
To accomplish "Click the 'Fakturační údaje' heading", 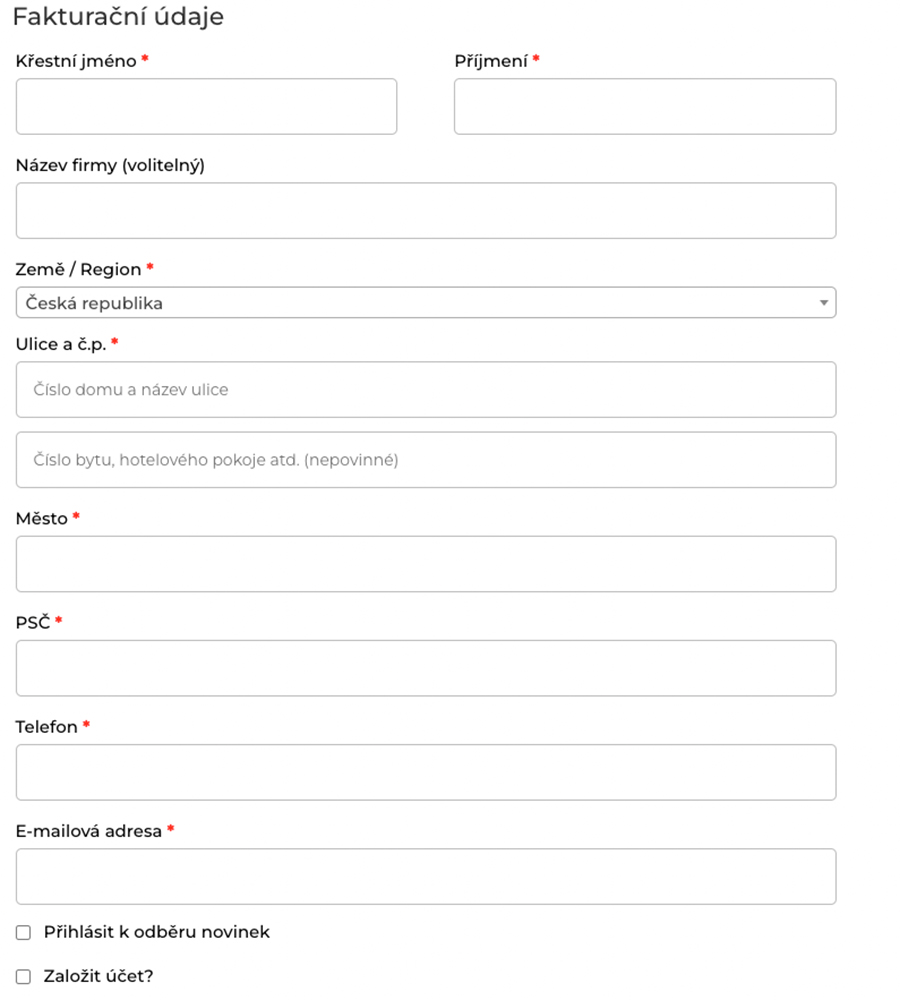I will (118, 17).
